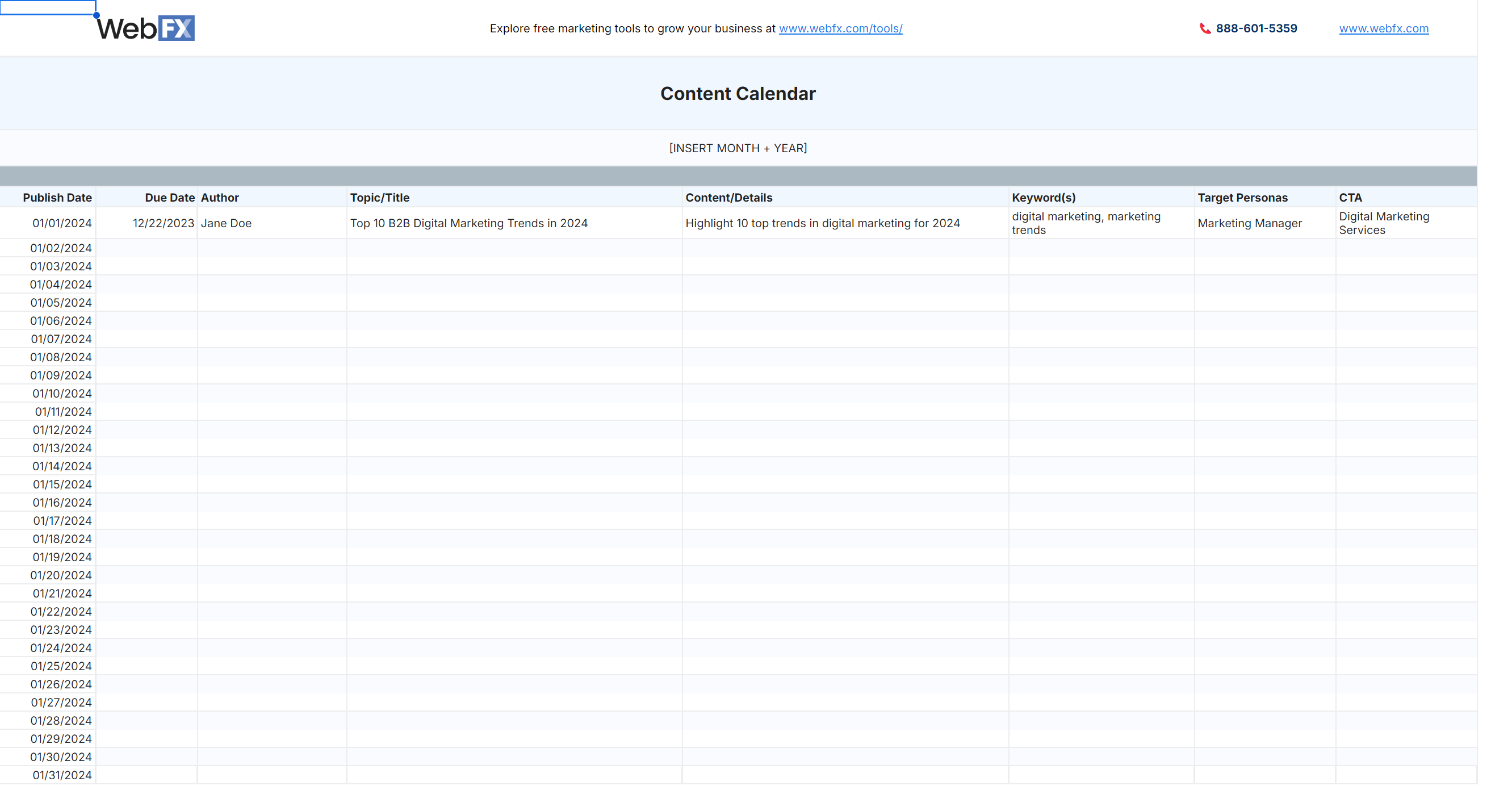Select the 01/04/2024 date cell
Viewport: 1512px width, 790px height.
click(x=48, y=284)
